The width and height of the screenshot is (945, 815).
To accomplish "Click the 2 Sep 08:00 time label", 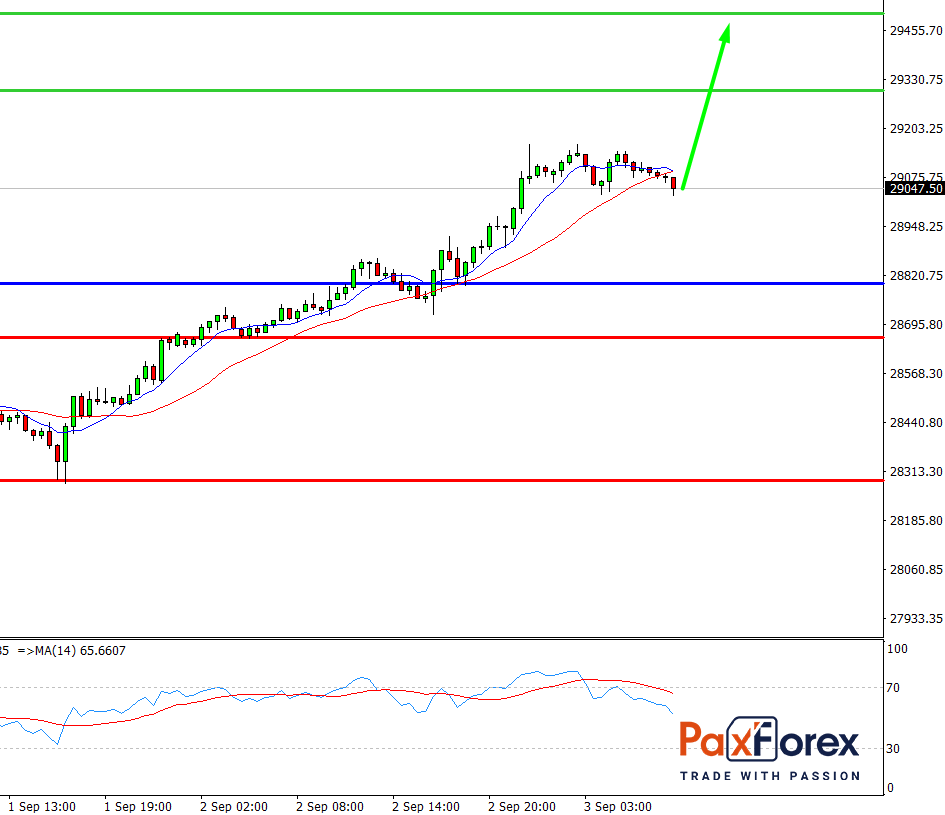I will tap(330, 807).
